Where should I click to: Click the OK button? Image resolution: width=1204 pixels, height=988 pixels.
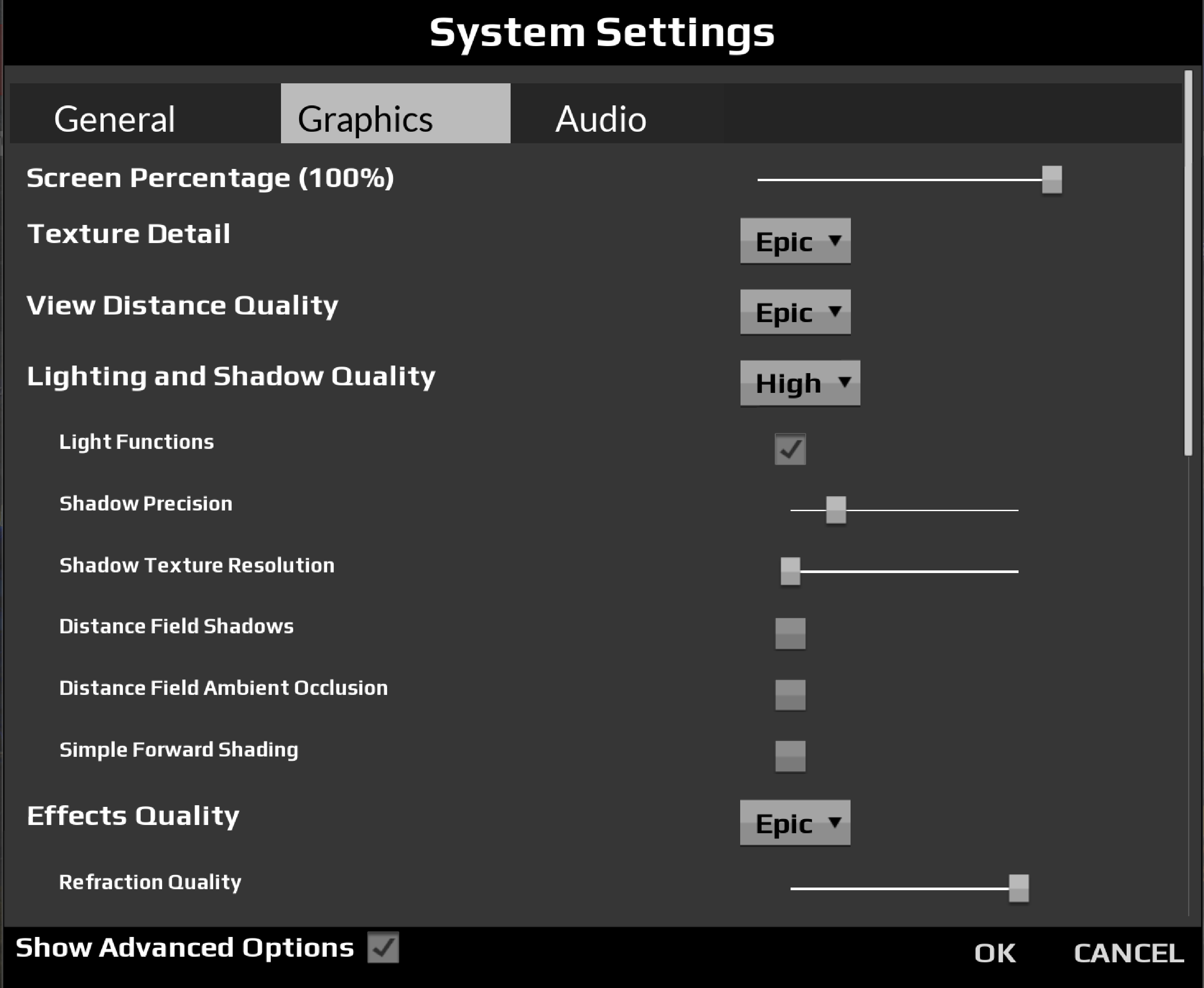[994, 953]
